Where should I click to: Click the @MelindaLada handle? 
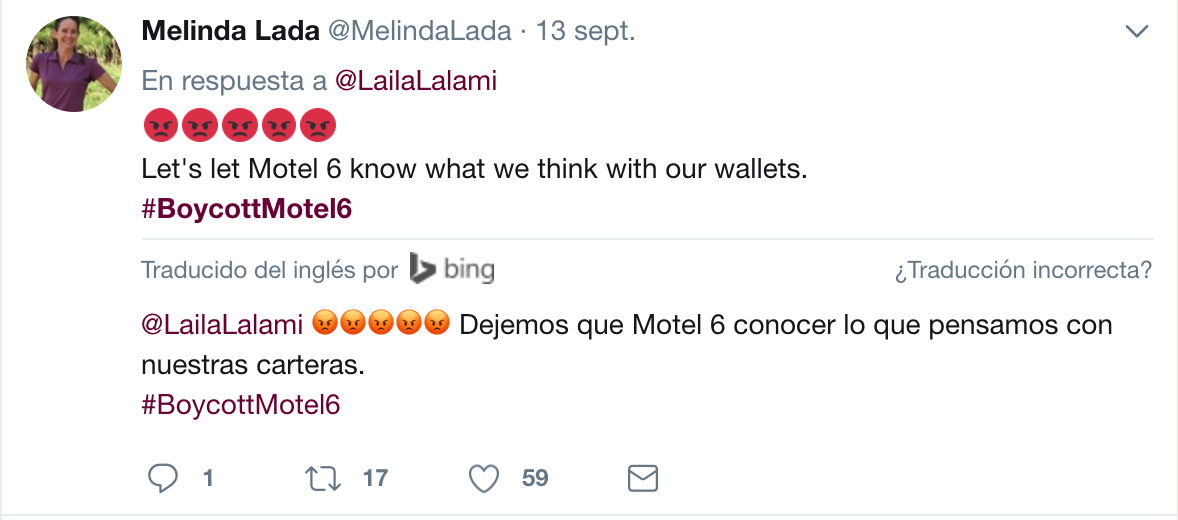418,31
